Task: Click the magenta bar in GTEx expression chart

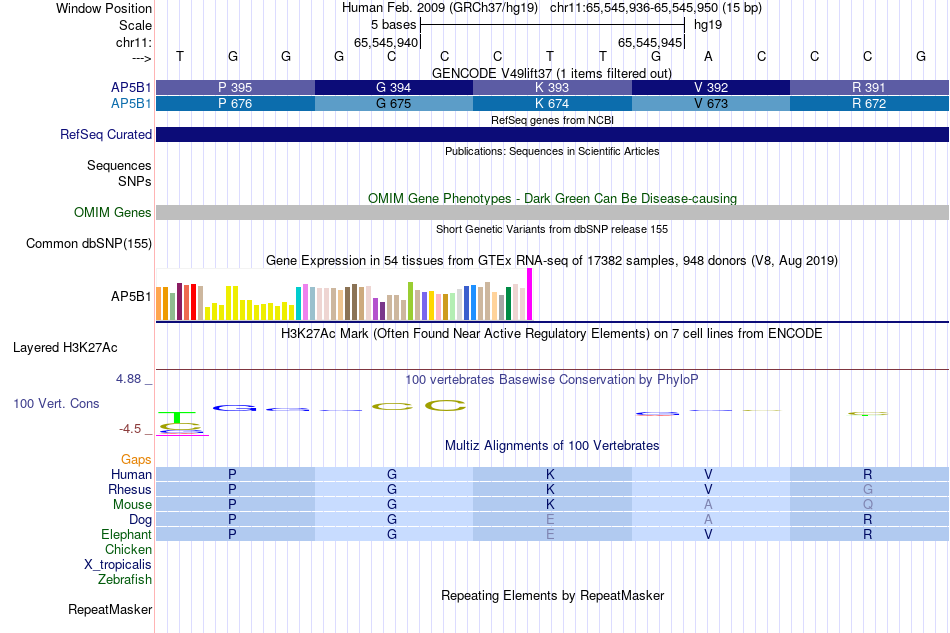Action: pos(530,294)
